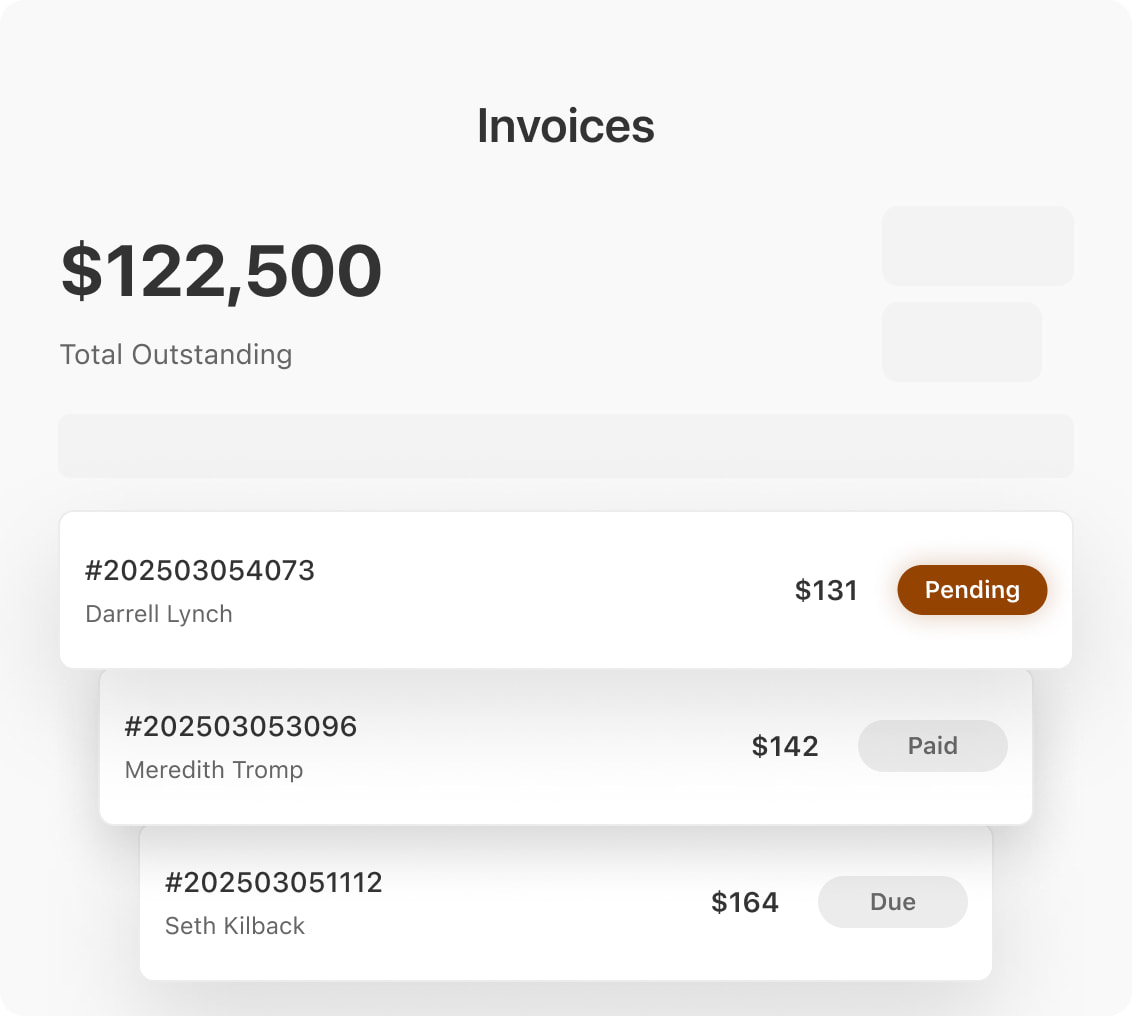
Task: Open invoice #202503051112
Action: click(x=273, y=883)
